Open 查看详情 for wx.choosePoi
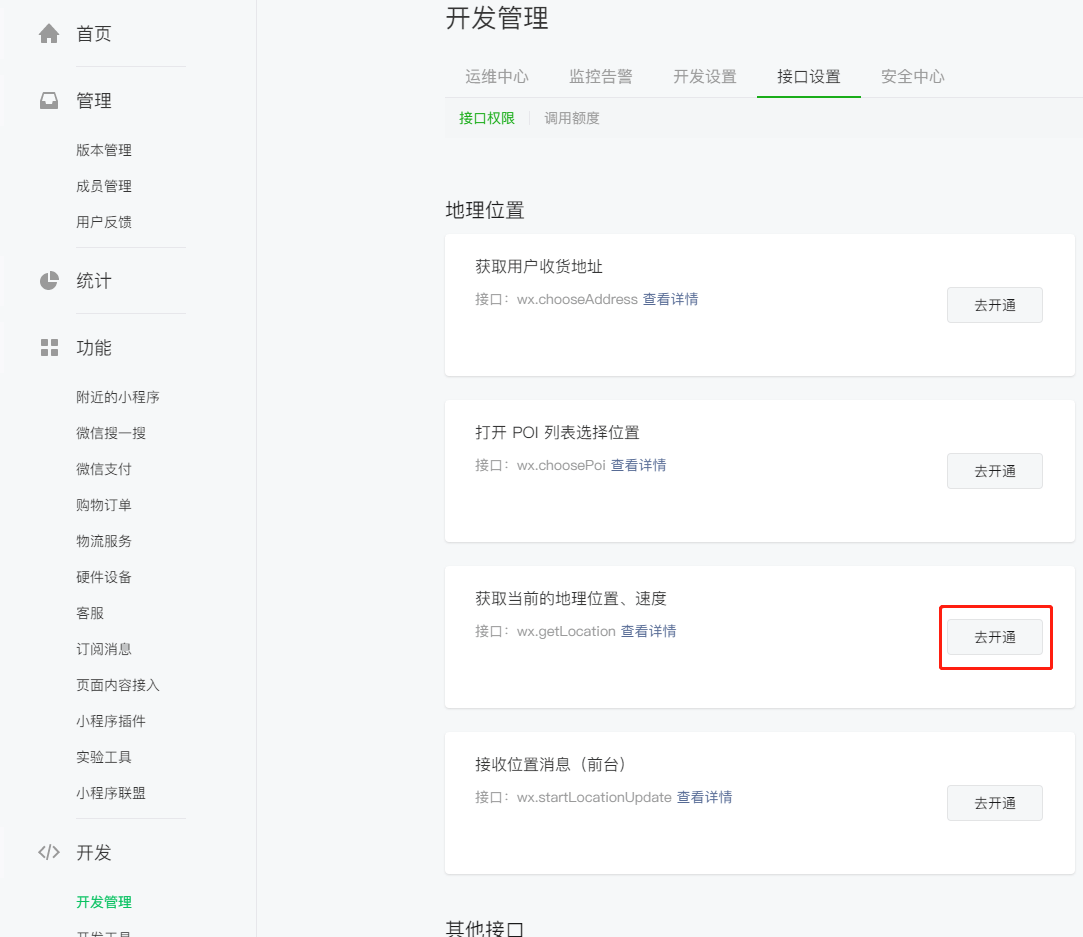 click(x=639, y=464)
